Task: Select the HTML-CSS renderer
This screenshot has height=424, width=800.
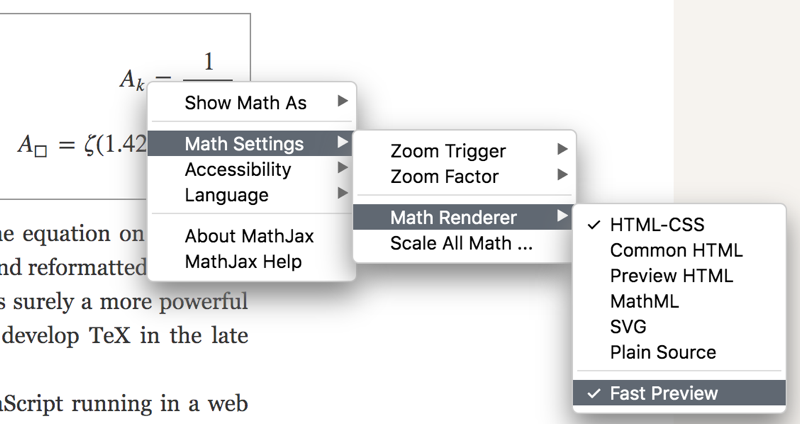Action: point(656,225)
